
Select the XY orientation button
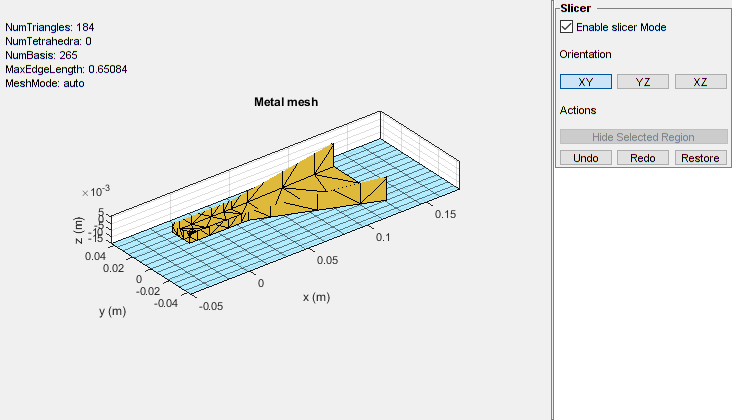pos(586,82)
